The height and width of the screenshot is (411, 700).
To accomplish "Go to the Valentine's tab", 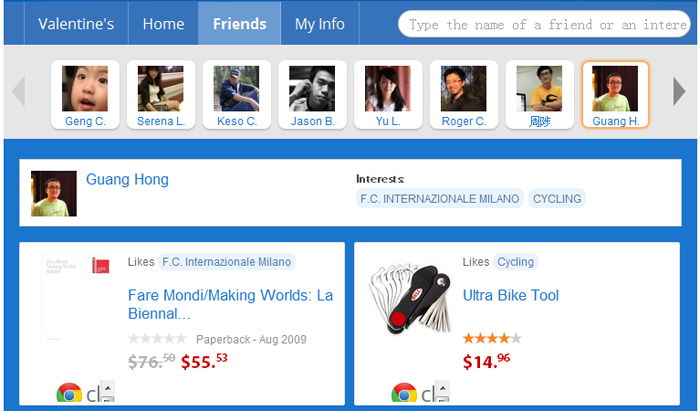I will coord(76,24).
